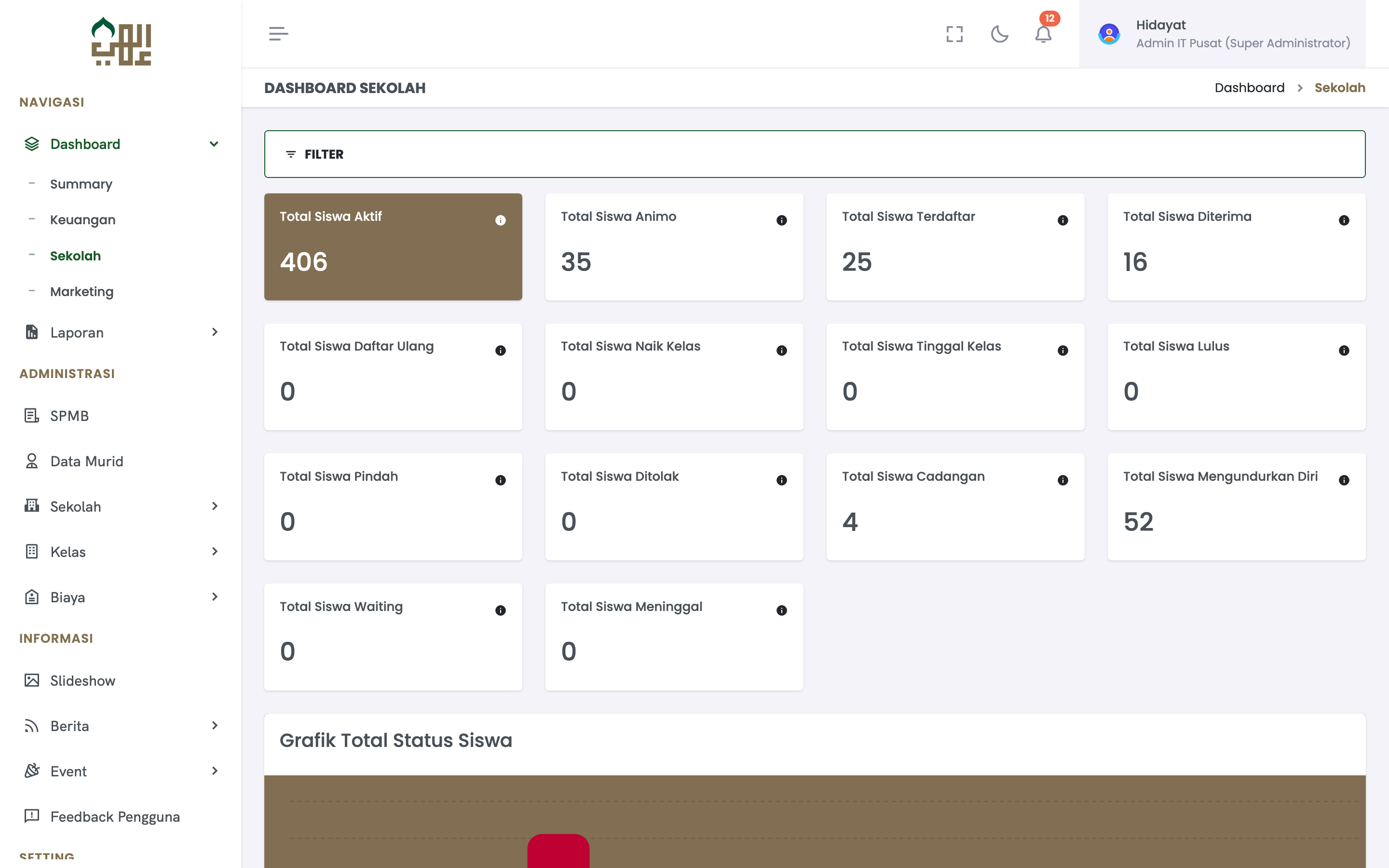Click the SPMB form icon in the sidebar
The image size is (1389, 868).
[x=31, y=415]
